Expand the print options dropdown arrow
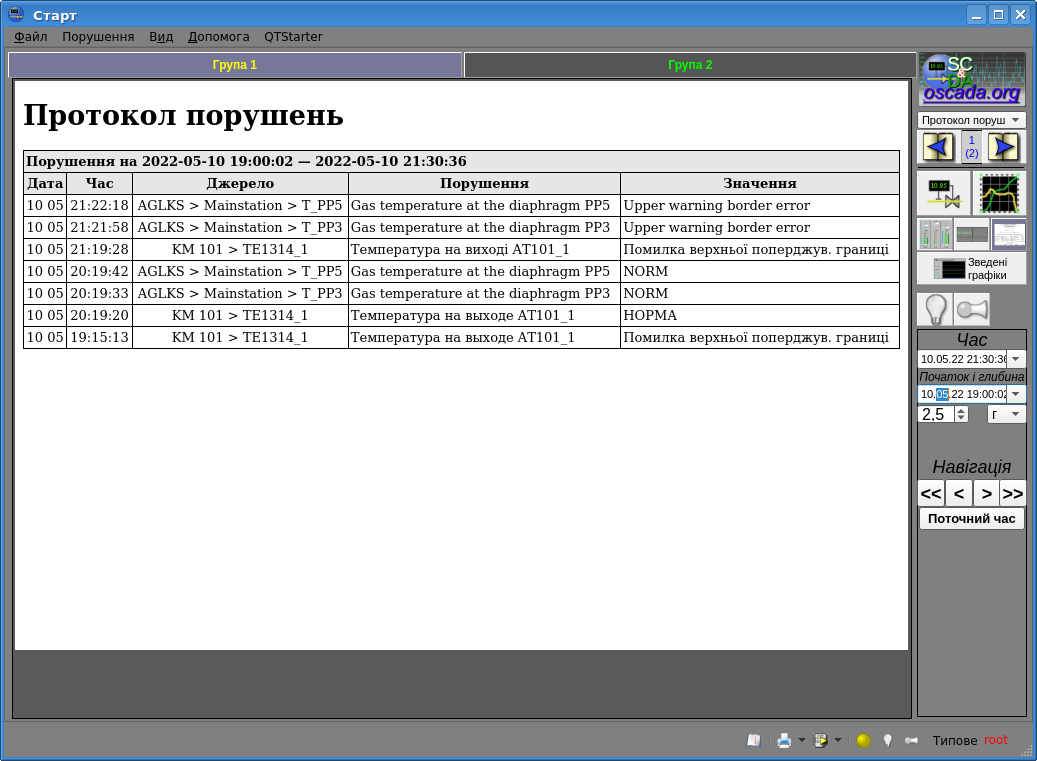 (x=801, y=740)
